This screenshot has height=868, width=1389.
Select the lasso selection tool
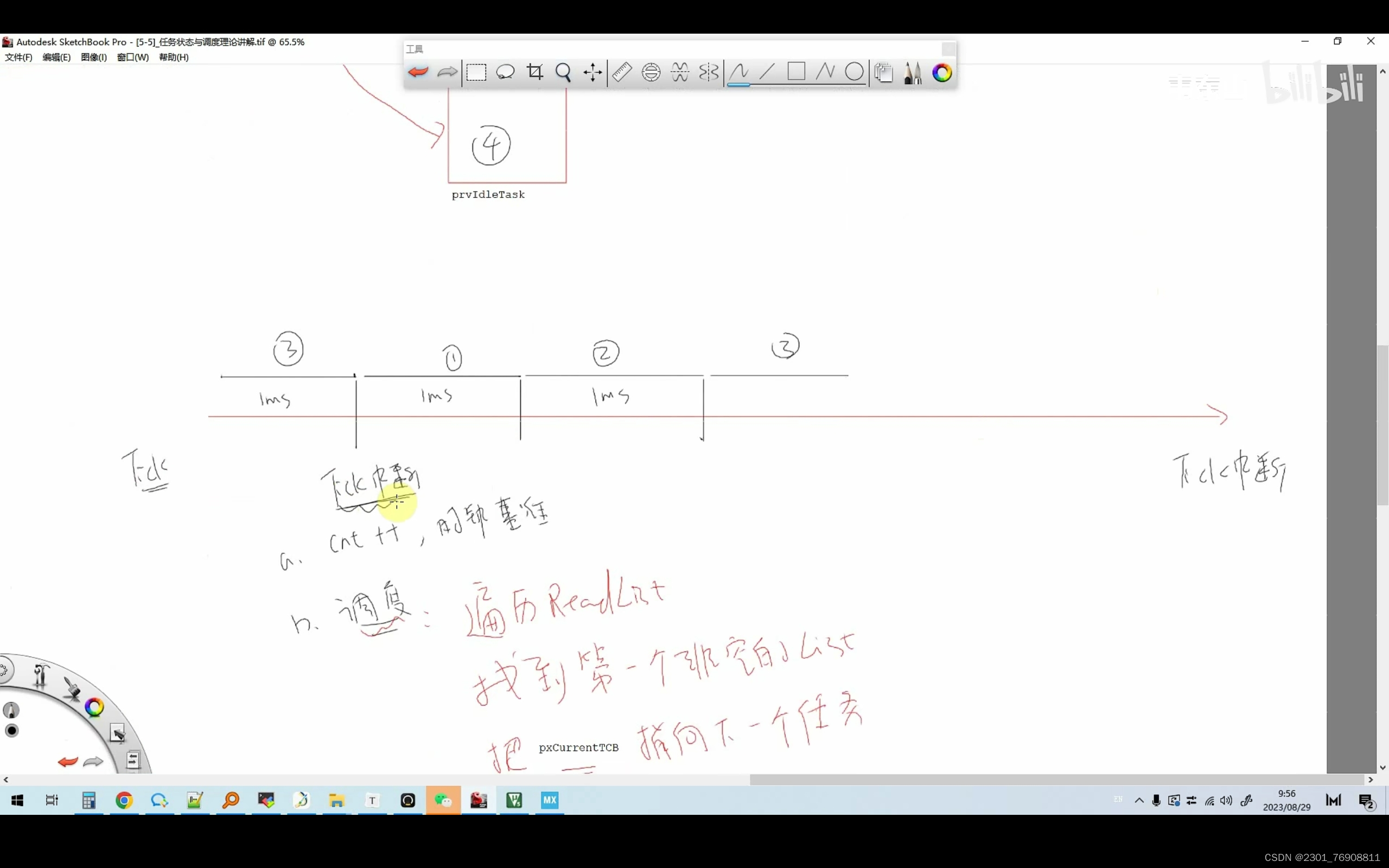tap(505, 72)
